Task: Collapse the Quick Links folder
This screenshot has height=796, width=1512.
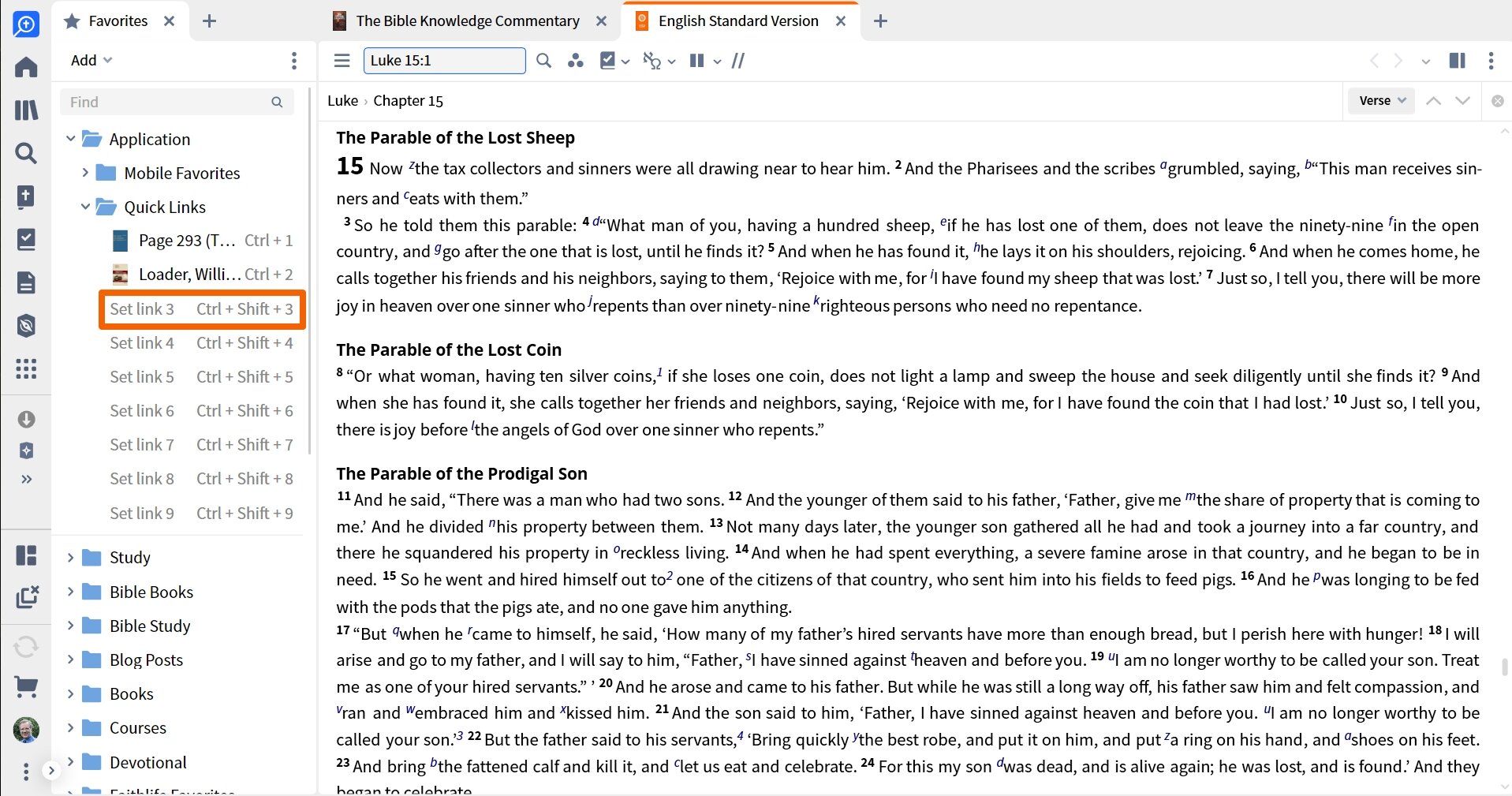Action: [x=85, y=207]
